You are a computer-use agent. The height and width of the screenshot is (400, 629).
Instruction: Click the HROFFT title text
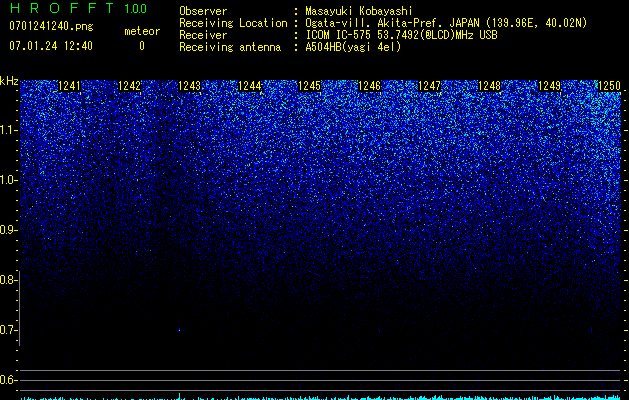coord(61,8)
